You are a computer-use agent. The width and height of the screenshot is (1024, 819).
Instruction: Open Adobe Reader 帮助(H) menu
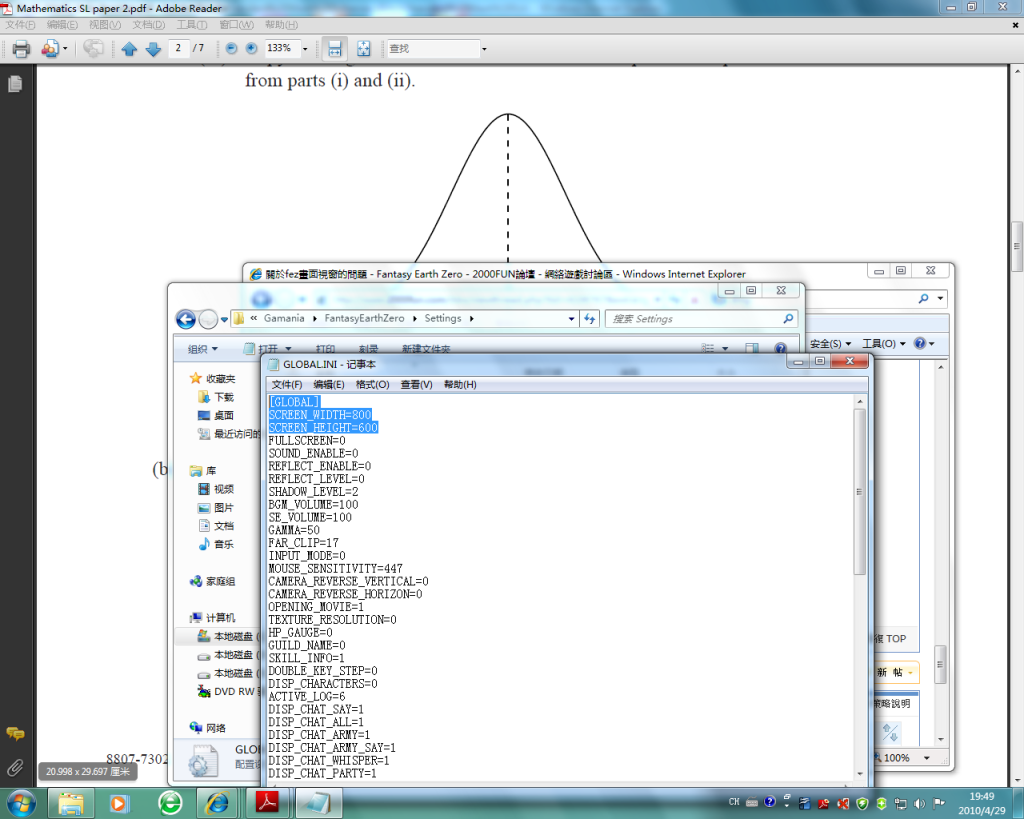pyautogui.click(x=281, y=25)
